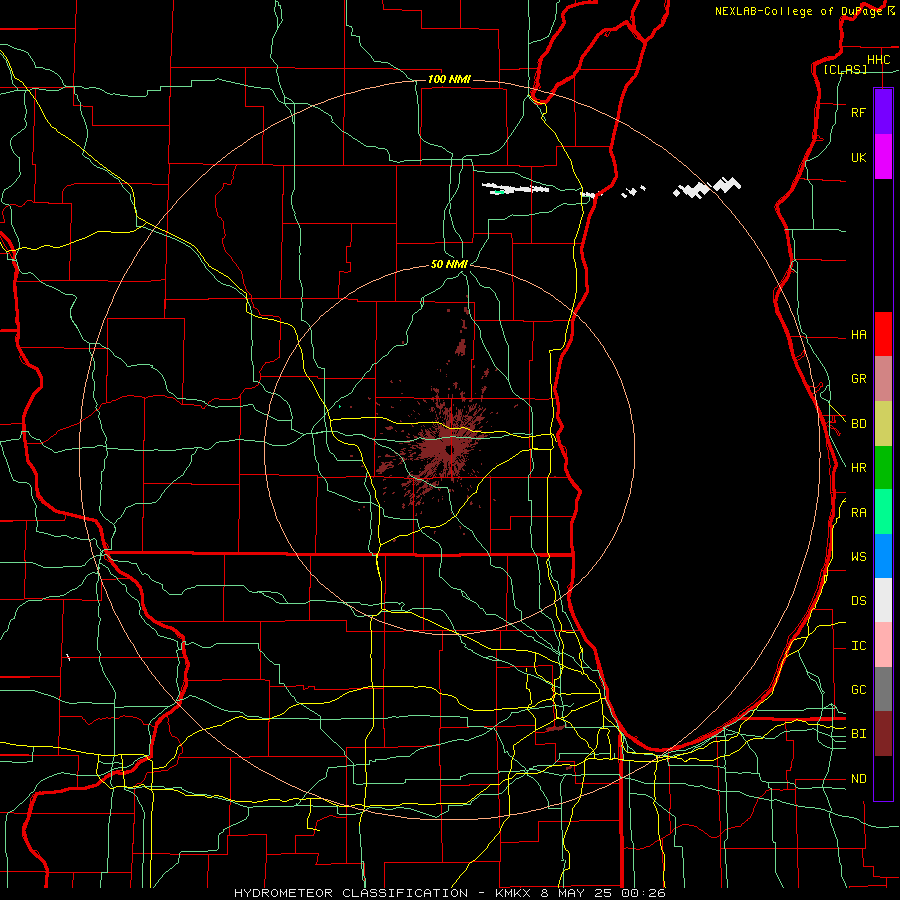Click the mint green RA legend swatch
The image size is (900, 900).
(x=883, y=512)
